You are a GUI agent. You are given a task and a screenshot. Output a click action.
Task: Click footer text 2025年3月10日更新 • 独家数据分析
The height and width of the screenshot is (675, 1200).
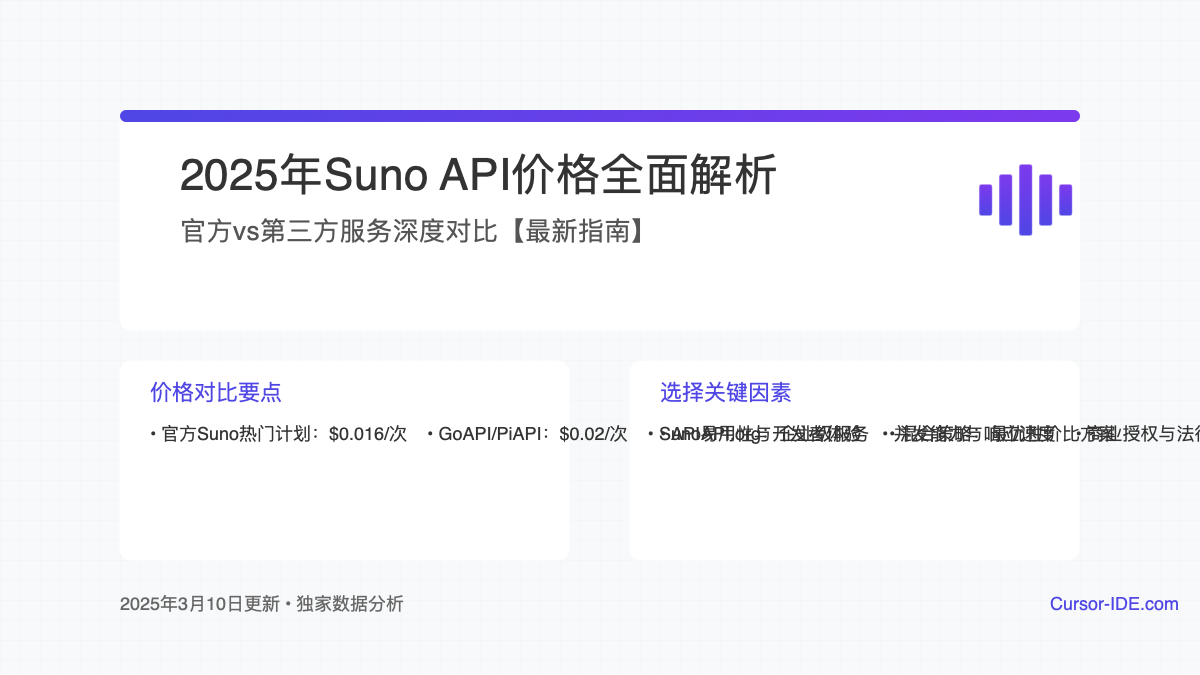click(x=262, y=604)
